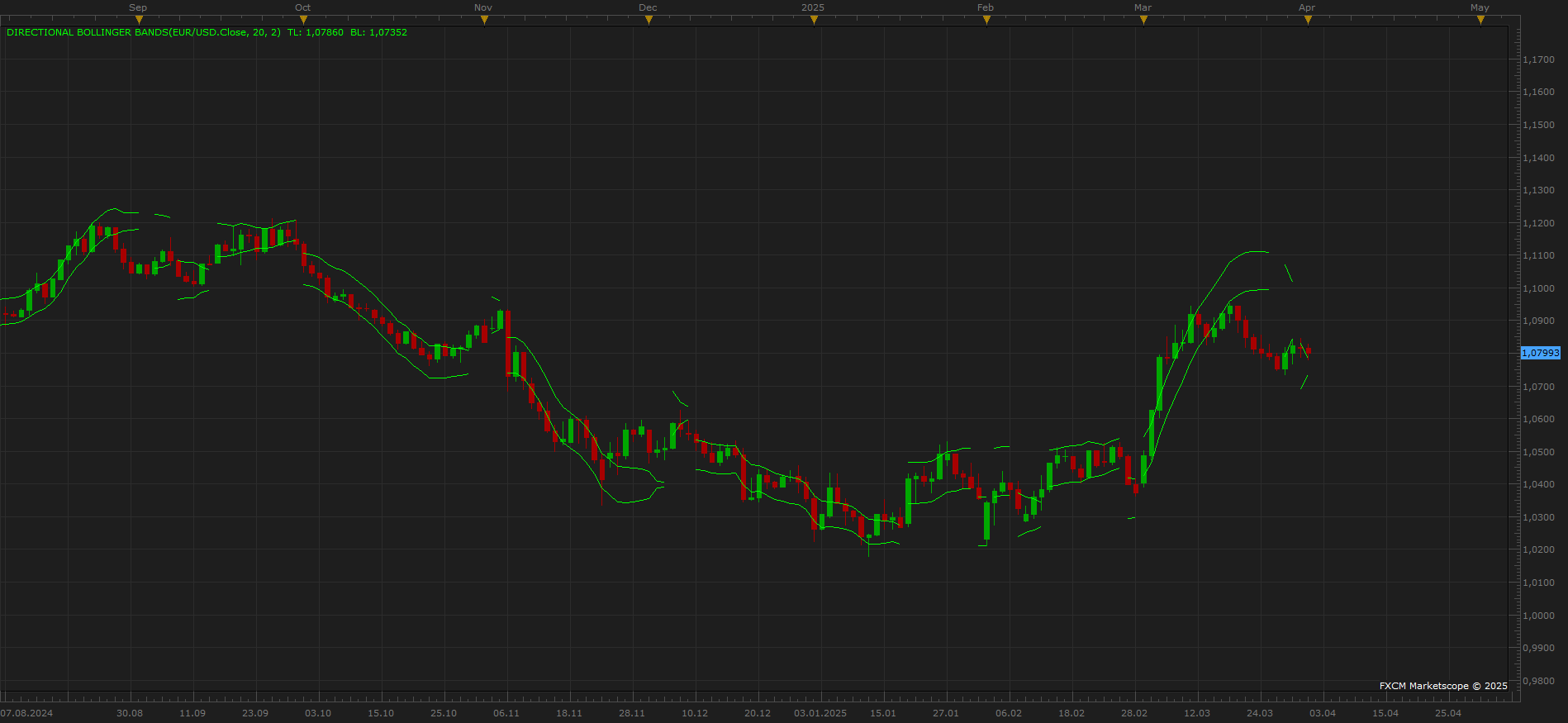Click the 1,0600 price axis label
This screenshot has height=723, width=1568.
coord(1539,419)
